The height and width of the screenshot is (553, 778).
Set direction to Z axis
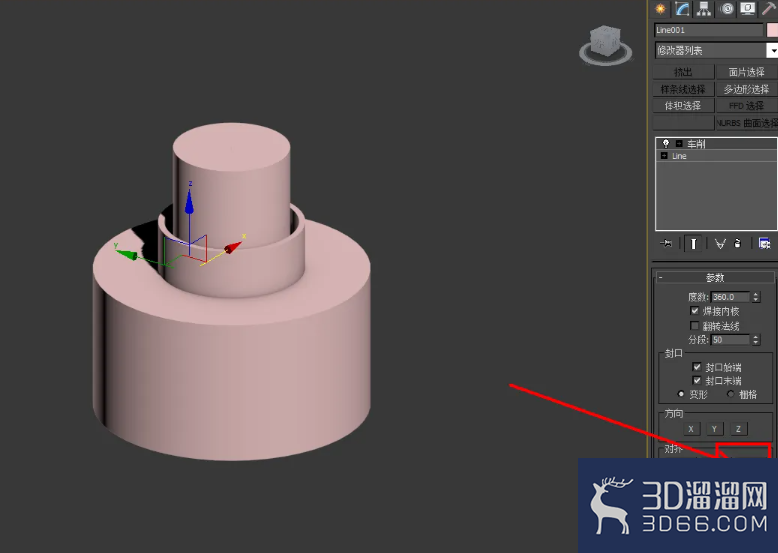coord(738,429)
